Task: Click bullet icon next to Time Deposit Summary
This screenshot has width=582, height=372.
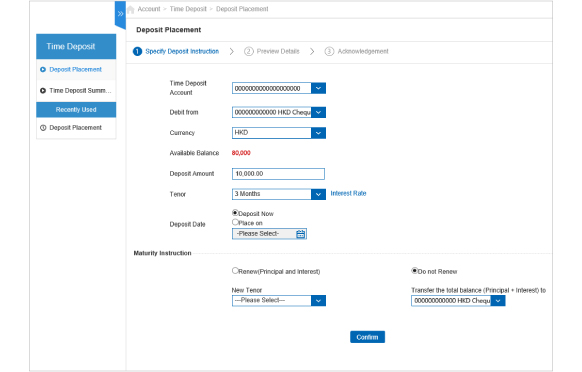Action: pos(43,91)
